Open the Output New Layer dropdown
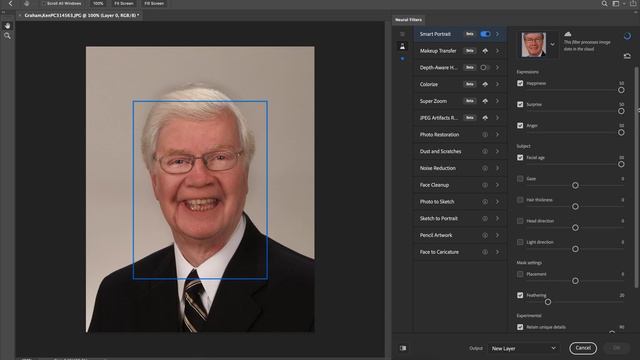Image resolution: width=640 pixels, height=360 pixels. pos(524,348)
